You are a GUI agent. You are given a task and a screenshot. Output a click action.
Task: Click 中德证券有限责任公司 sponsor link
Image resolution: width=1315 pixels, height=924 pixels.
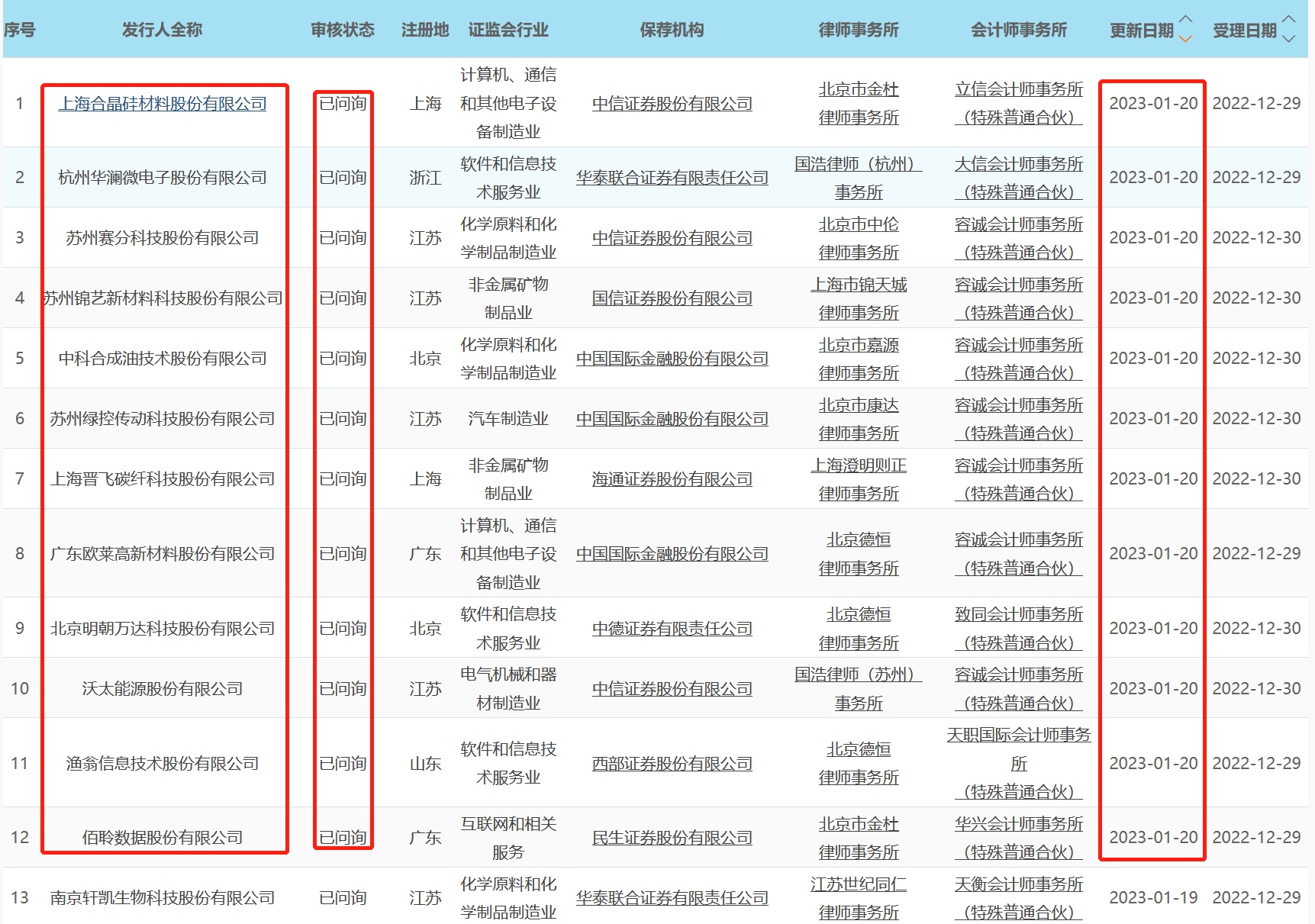(x=672, y=629)
